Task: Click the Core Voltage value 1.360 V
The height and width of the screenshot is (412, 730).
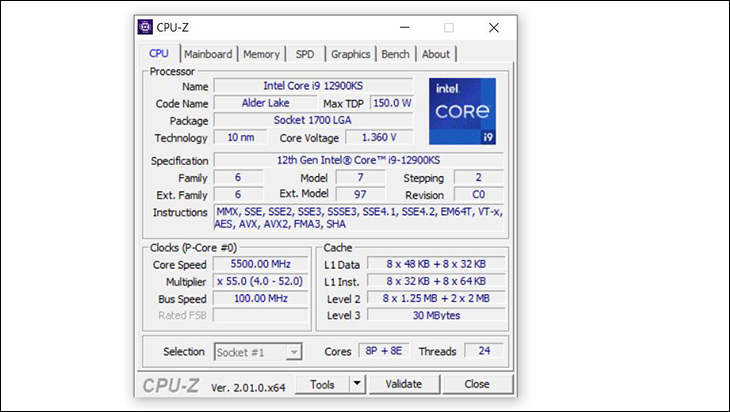Action: coord(379,137)
